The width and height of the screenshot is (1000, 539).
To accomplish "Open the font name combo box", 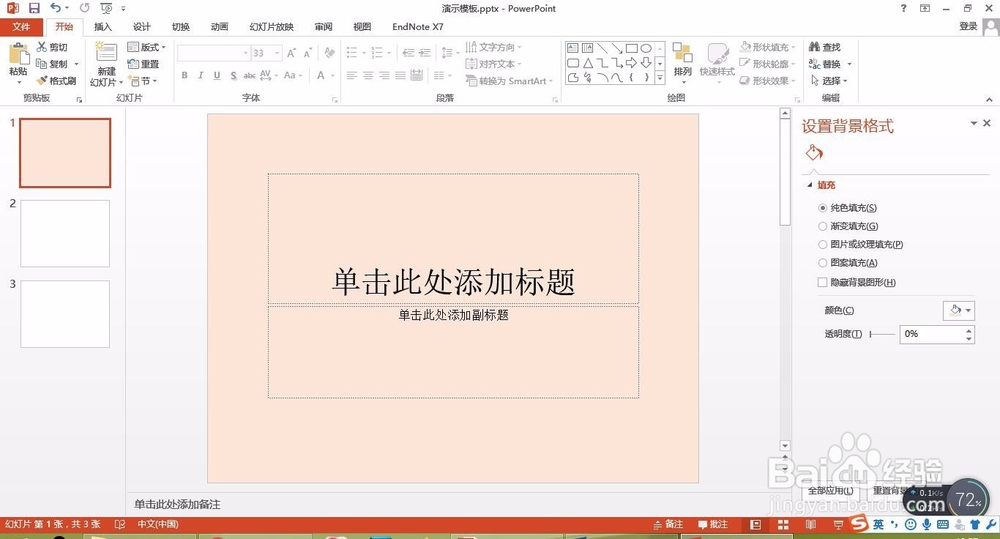I will point(212,53).
